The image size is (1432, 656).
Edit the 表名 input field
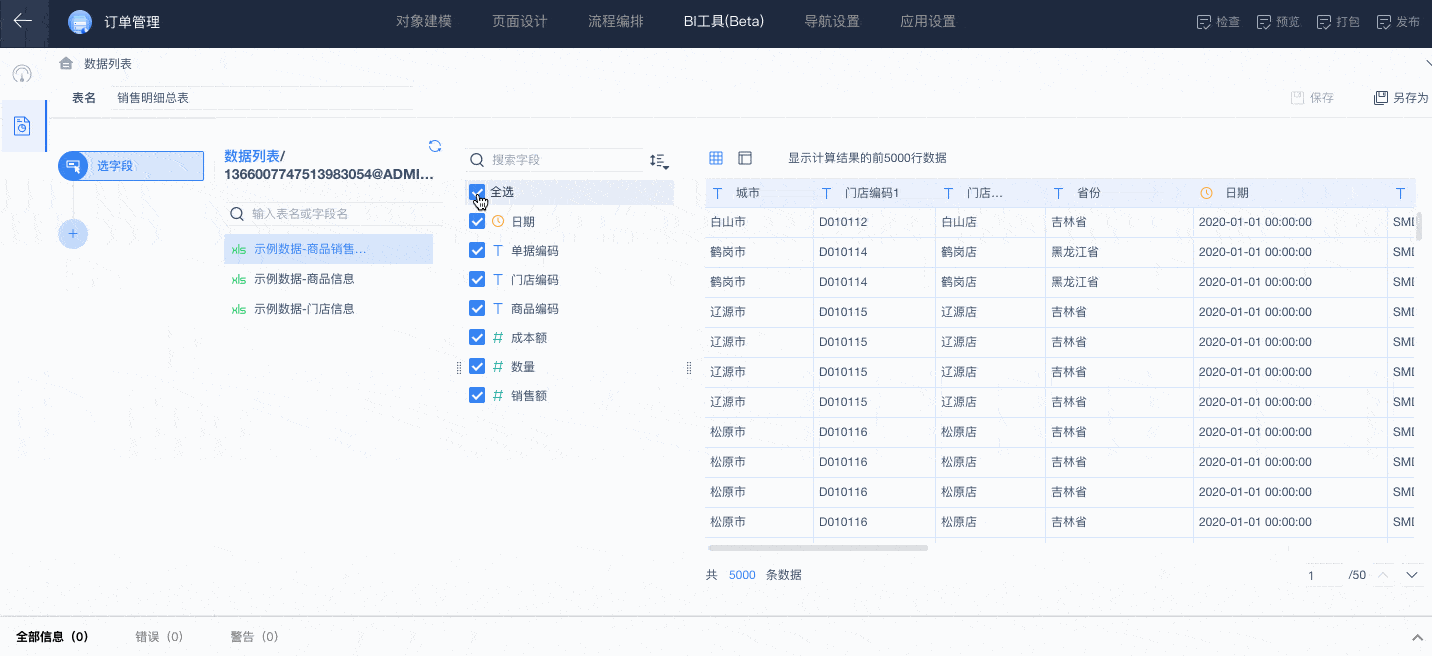click(262, 98)
